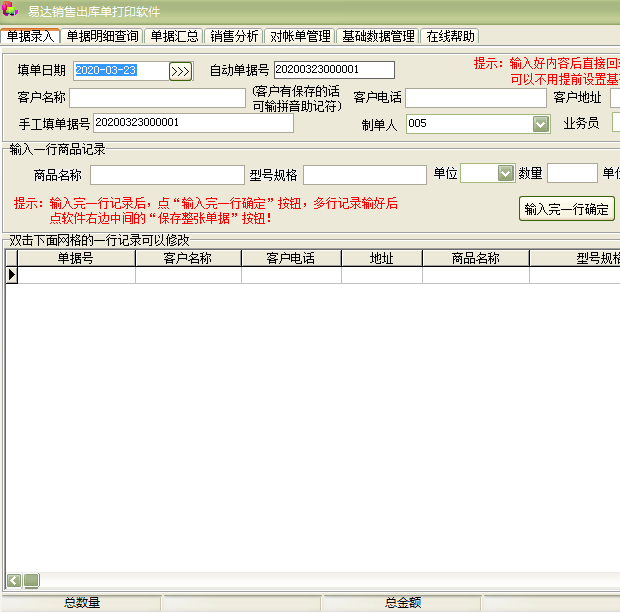Viewport: 620px width, 613px height.
Task: Select the 对帐单管理 tab
Action: (300, 36)
